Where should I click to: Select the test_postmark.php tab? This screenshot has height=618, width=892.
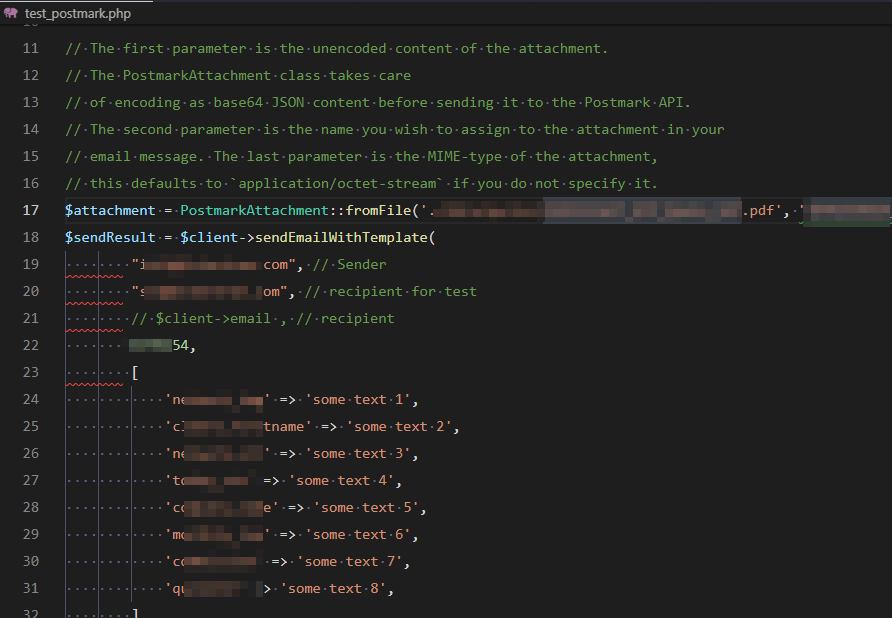tap(77, 13)
